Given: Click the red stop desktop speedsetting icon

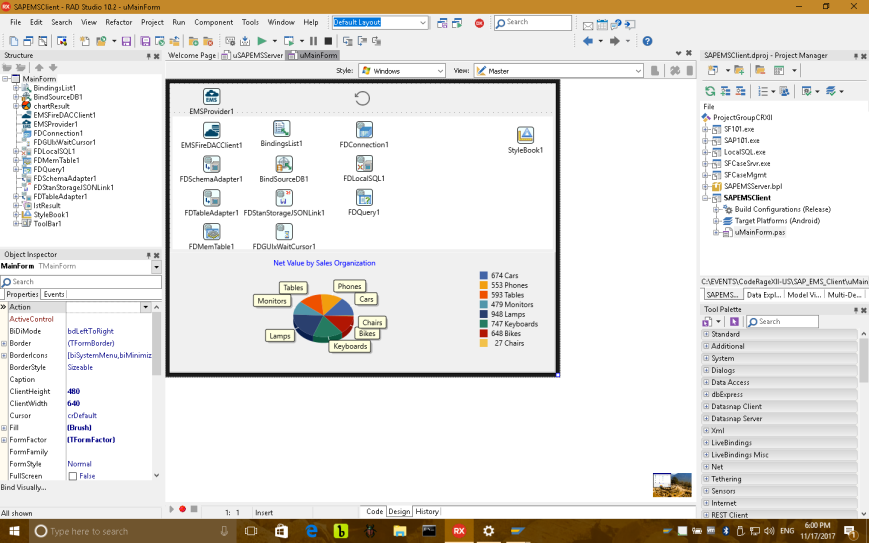Looking at the screenshot, I should [479, 23].
